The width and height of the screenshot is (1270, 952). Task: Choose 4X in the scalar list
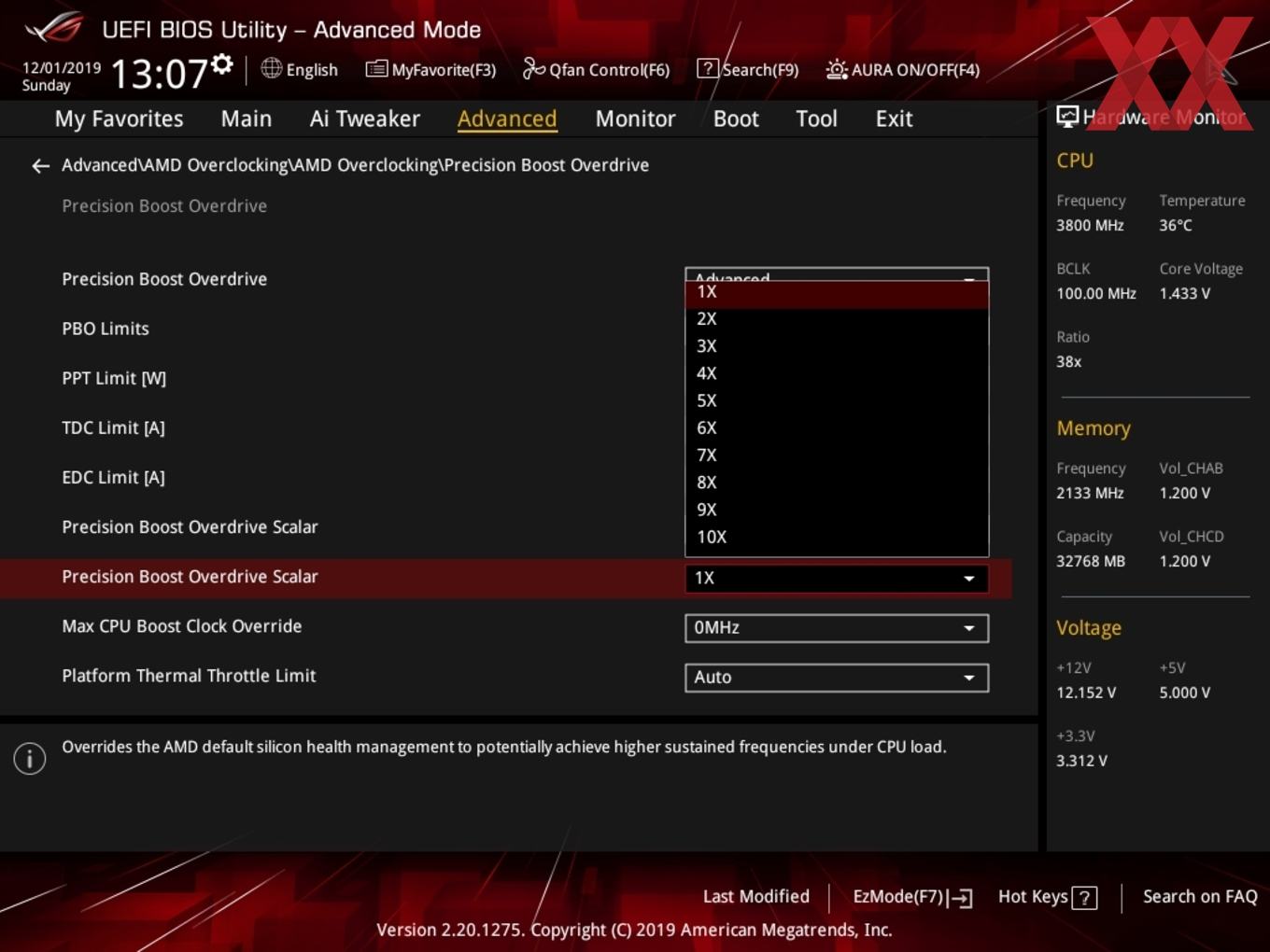coord(837,373)
